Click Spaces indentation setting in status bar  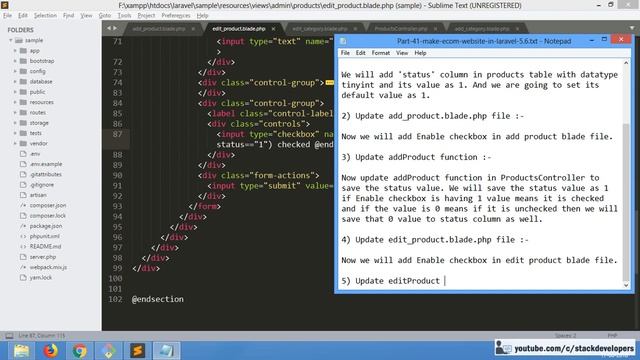point(565,336)
